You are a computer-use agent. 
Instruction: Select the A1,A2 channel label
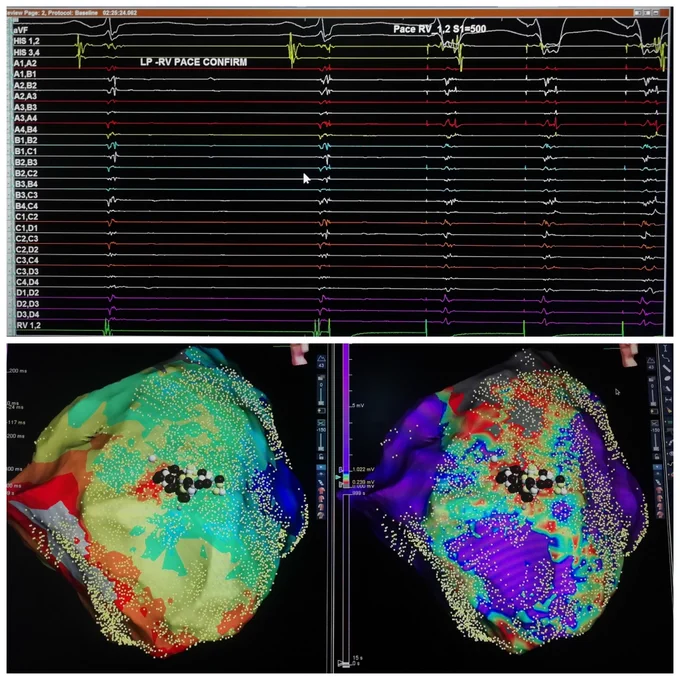(x=25, y=63)
